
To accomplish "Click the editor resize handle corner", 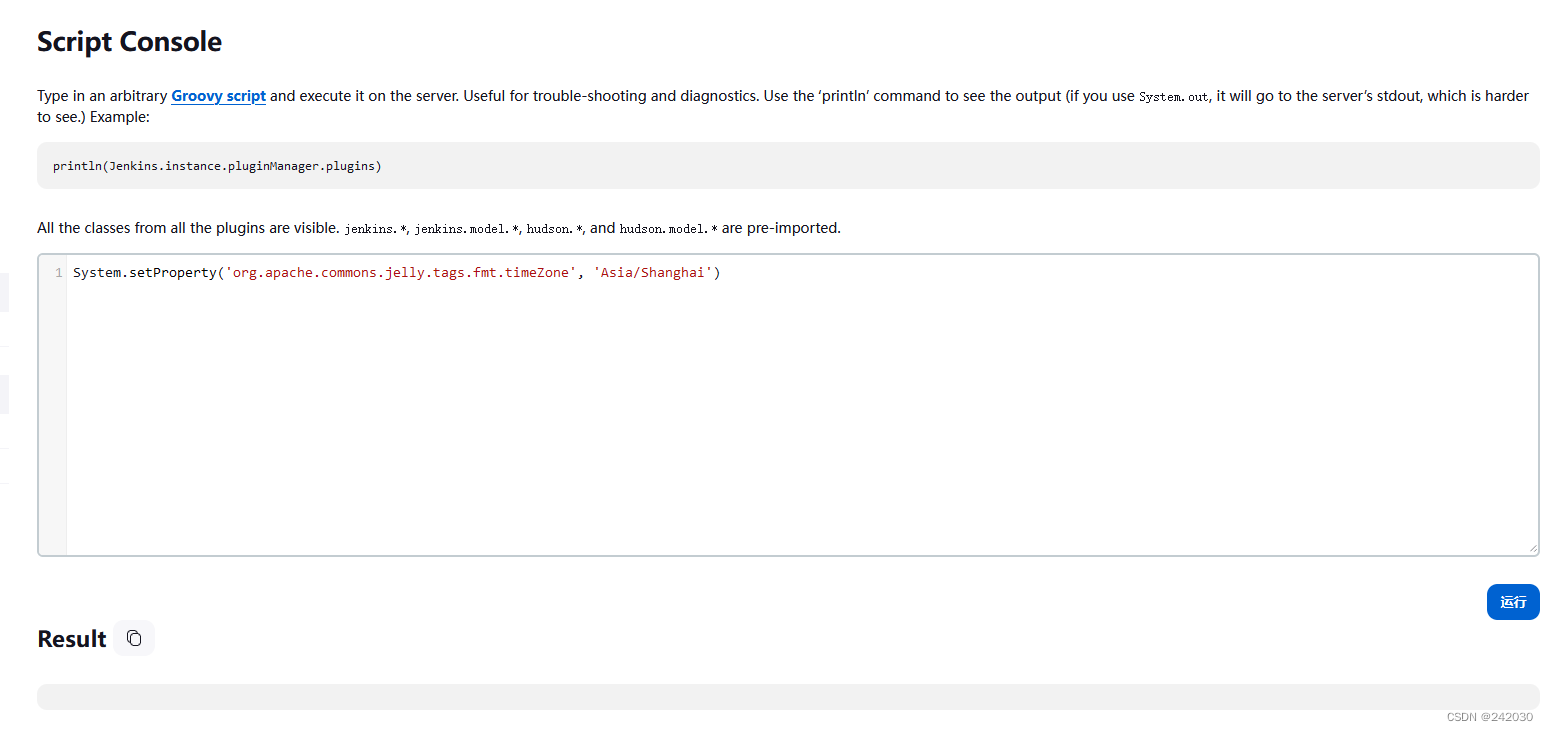I will pos(1532,548).
